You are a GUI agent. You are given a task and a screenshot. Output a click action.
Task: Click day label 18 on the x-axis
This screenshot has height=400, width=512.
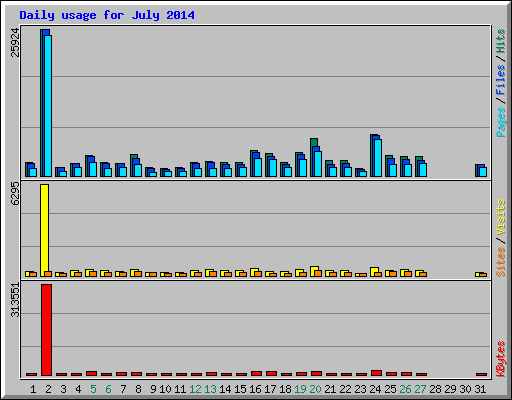(x=285, y=389)
